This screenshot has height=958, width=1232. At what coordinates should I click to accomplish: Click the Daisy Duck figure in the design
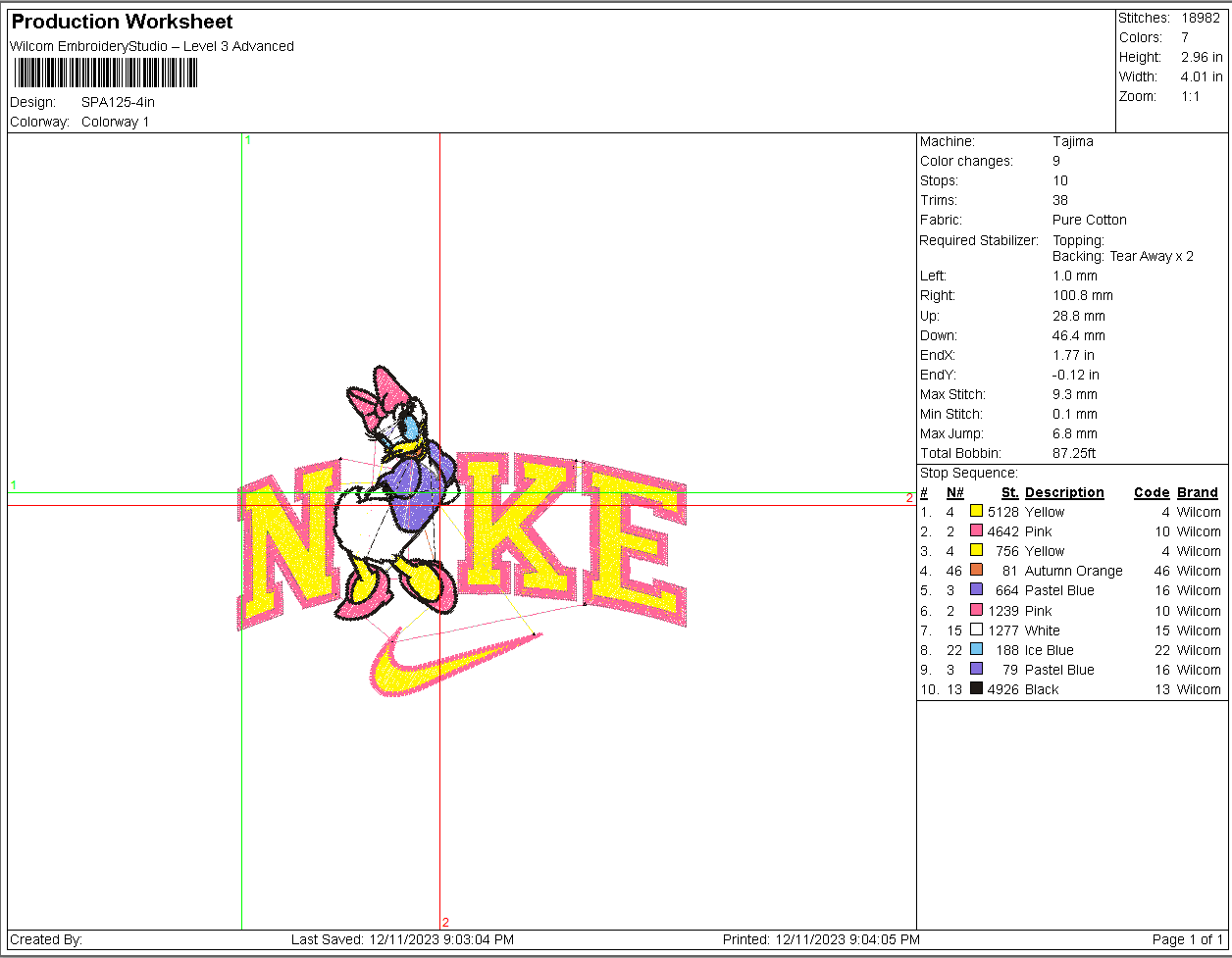coord(397,495)
